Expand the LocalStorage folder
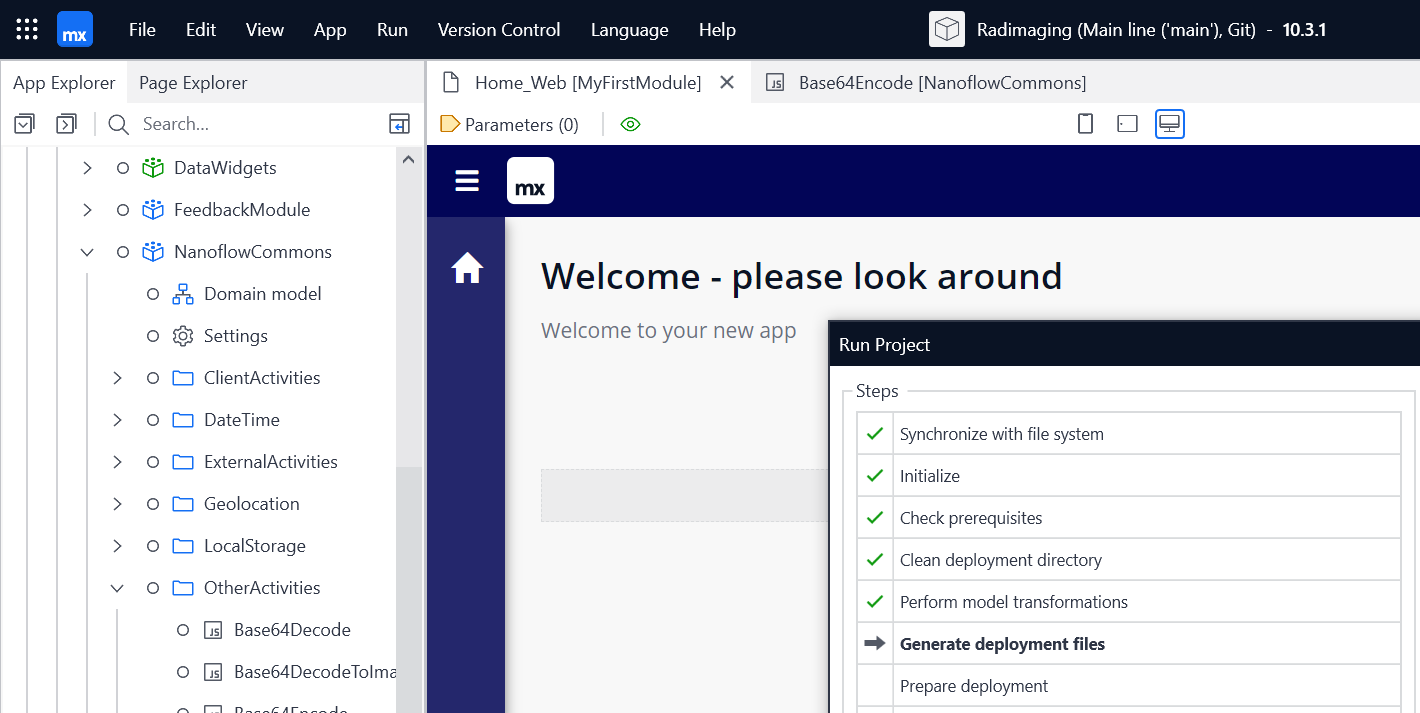The height and width of the screenshot is (713, 1420). pyautogui.click(x=117, y=546)
